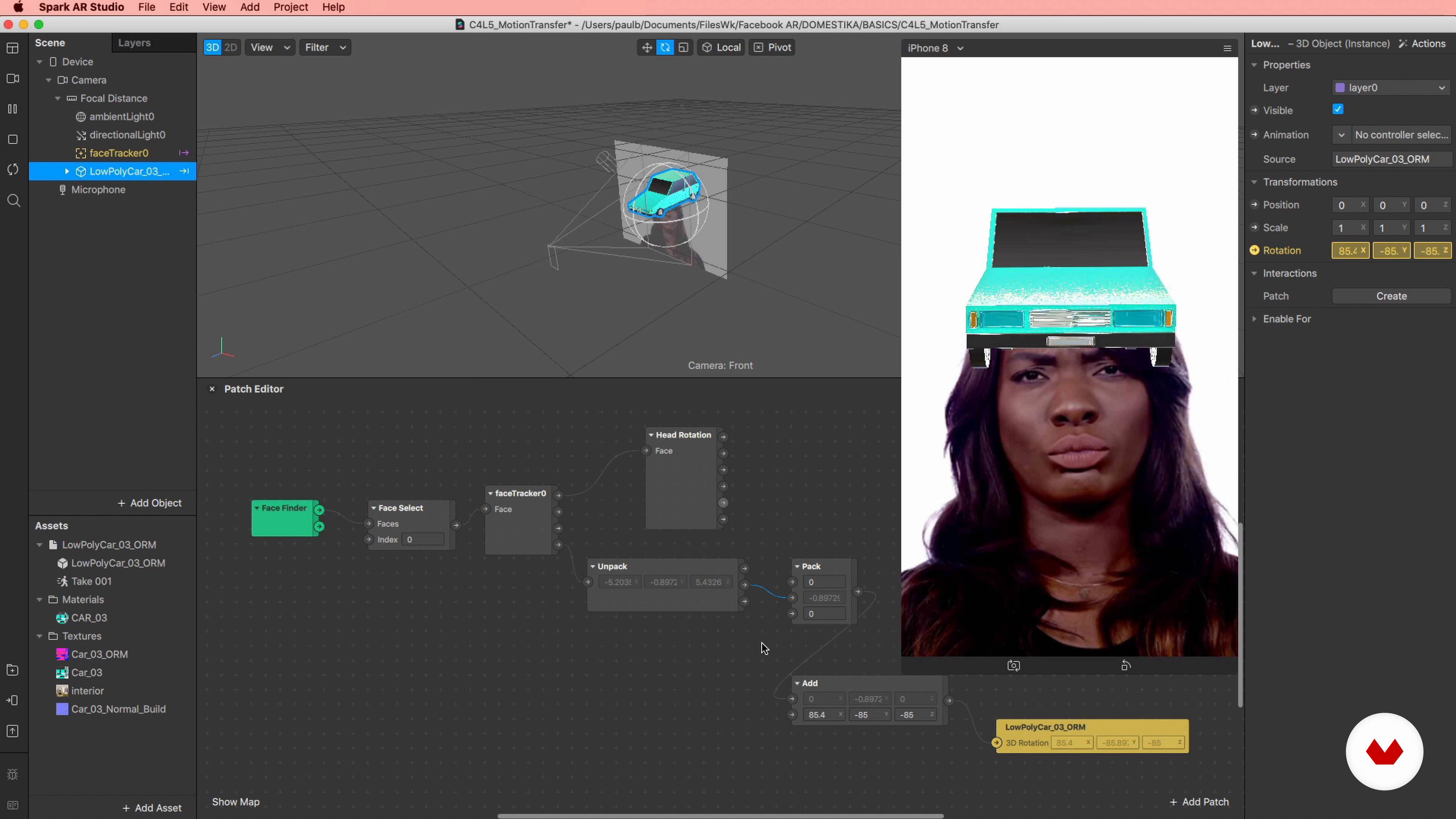Uncheck the Visible checkbox
The image size is (1456, 819).
(x=1338, y=109)
